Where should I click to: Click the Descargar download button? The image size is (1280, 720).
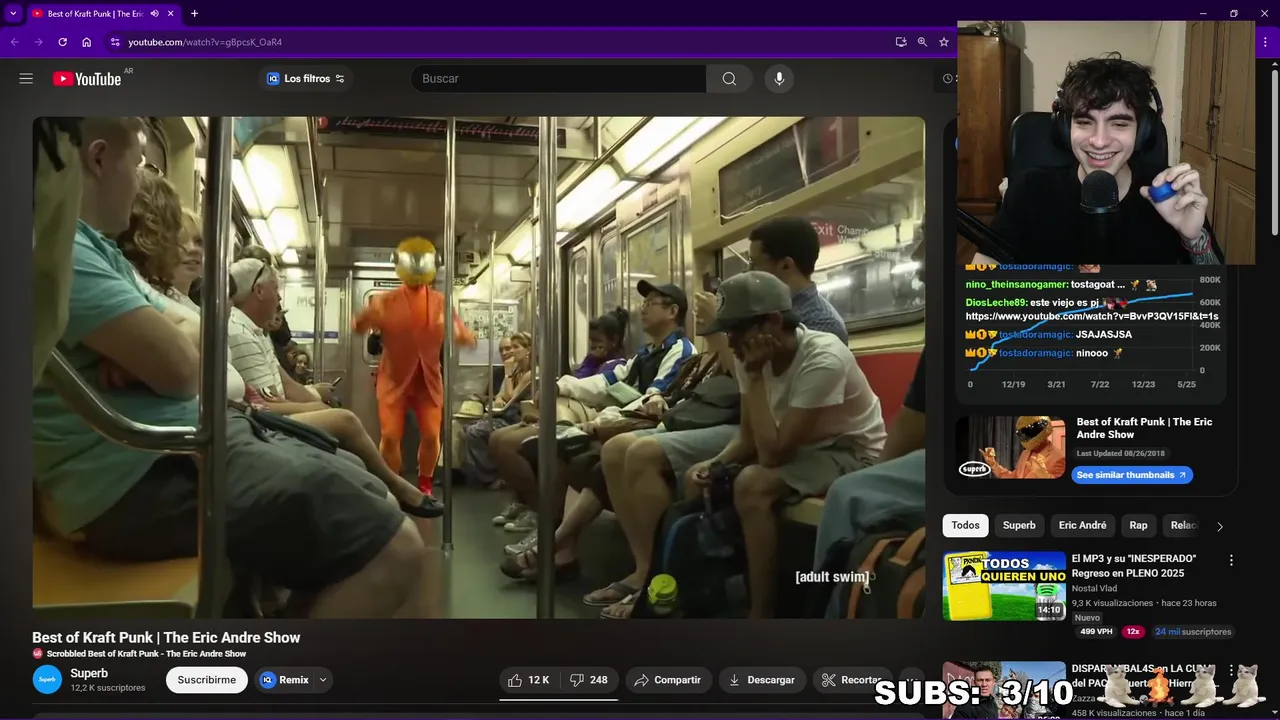(x=761, y=680)
